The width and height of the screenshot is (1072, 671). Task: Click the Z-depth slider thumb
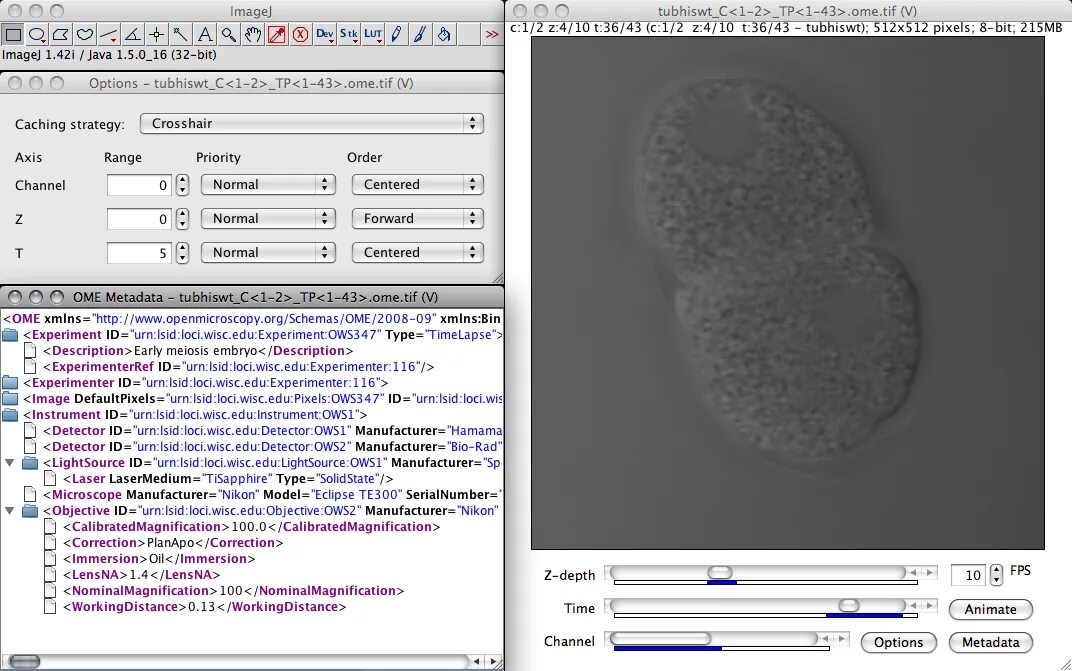tap(719, 573)
